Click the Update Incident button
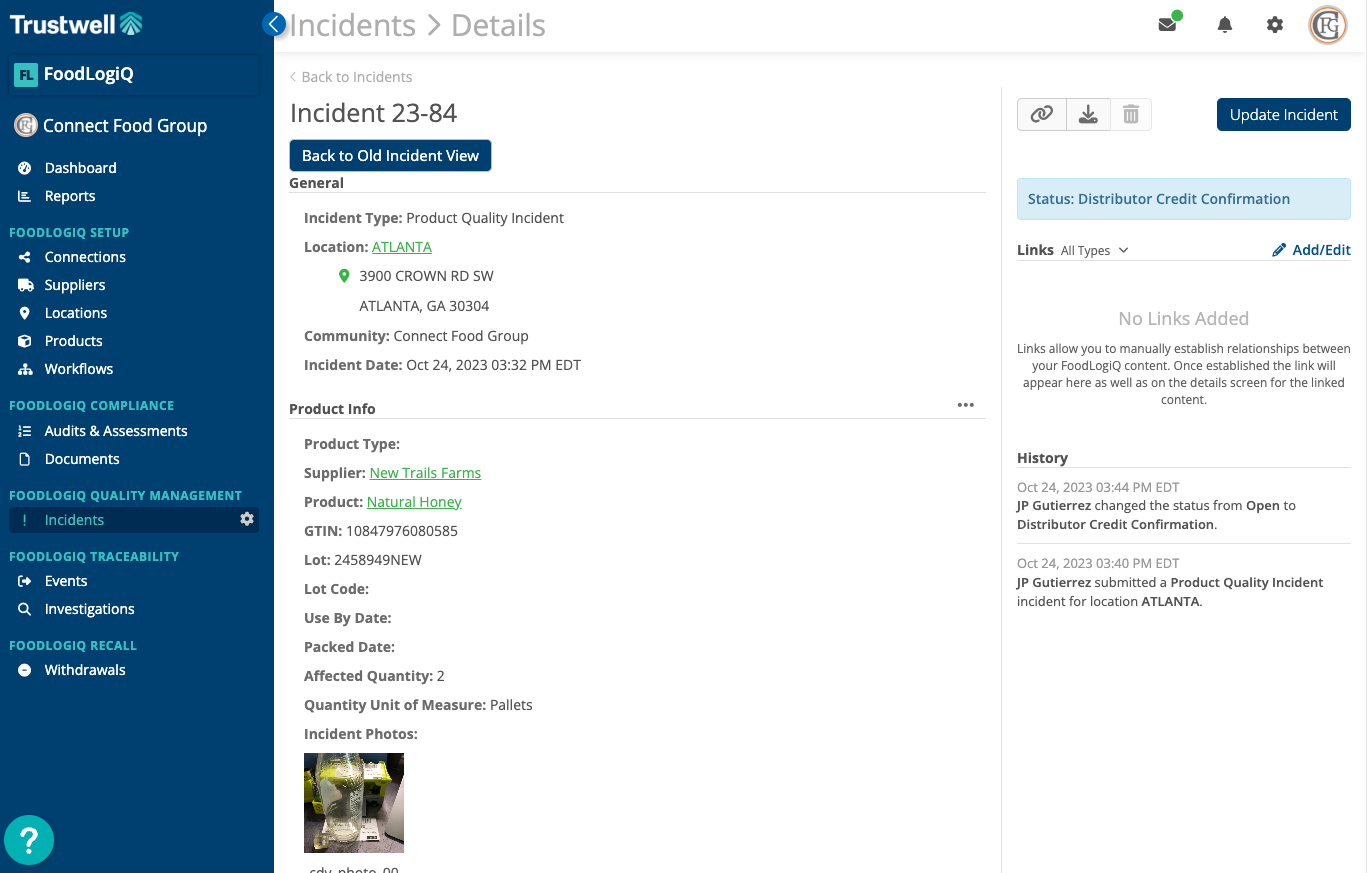 click(1283, 115)
